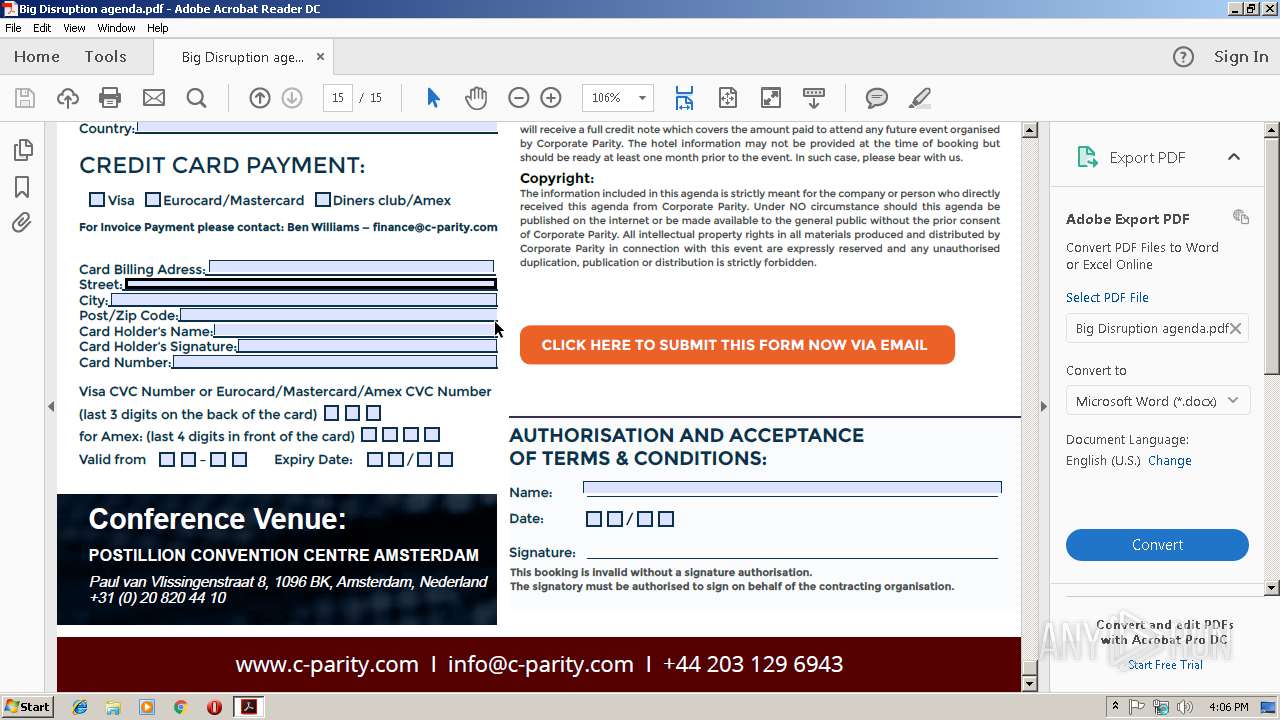Click last authorisation Date box
1280x720 pixels.
(666, 518)
